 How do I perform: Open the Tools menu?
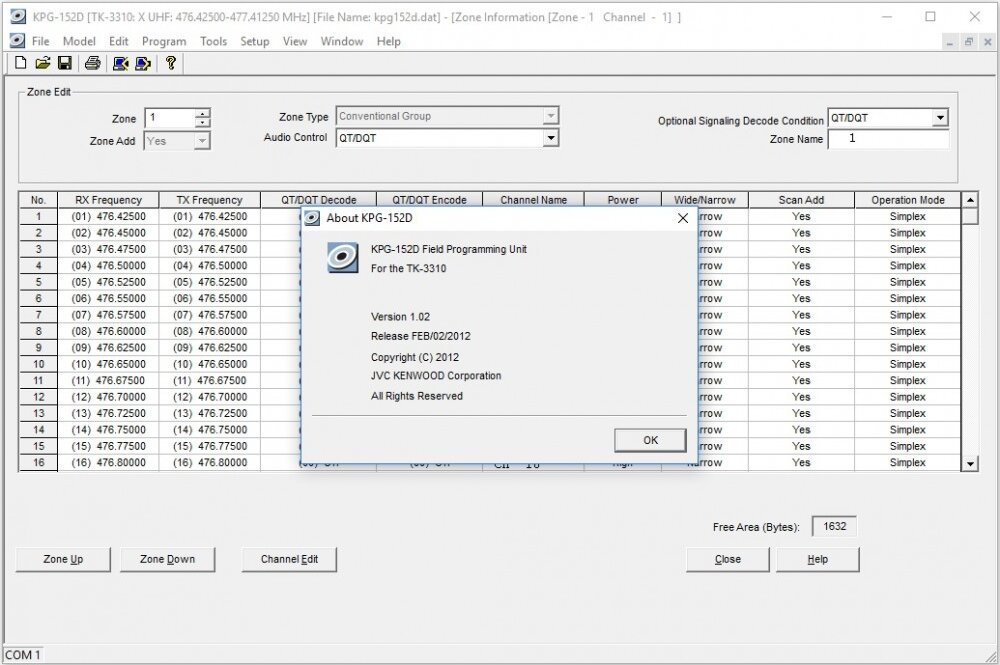213,41
